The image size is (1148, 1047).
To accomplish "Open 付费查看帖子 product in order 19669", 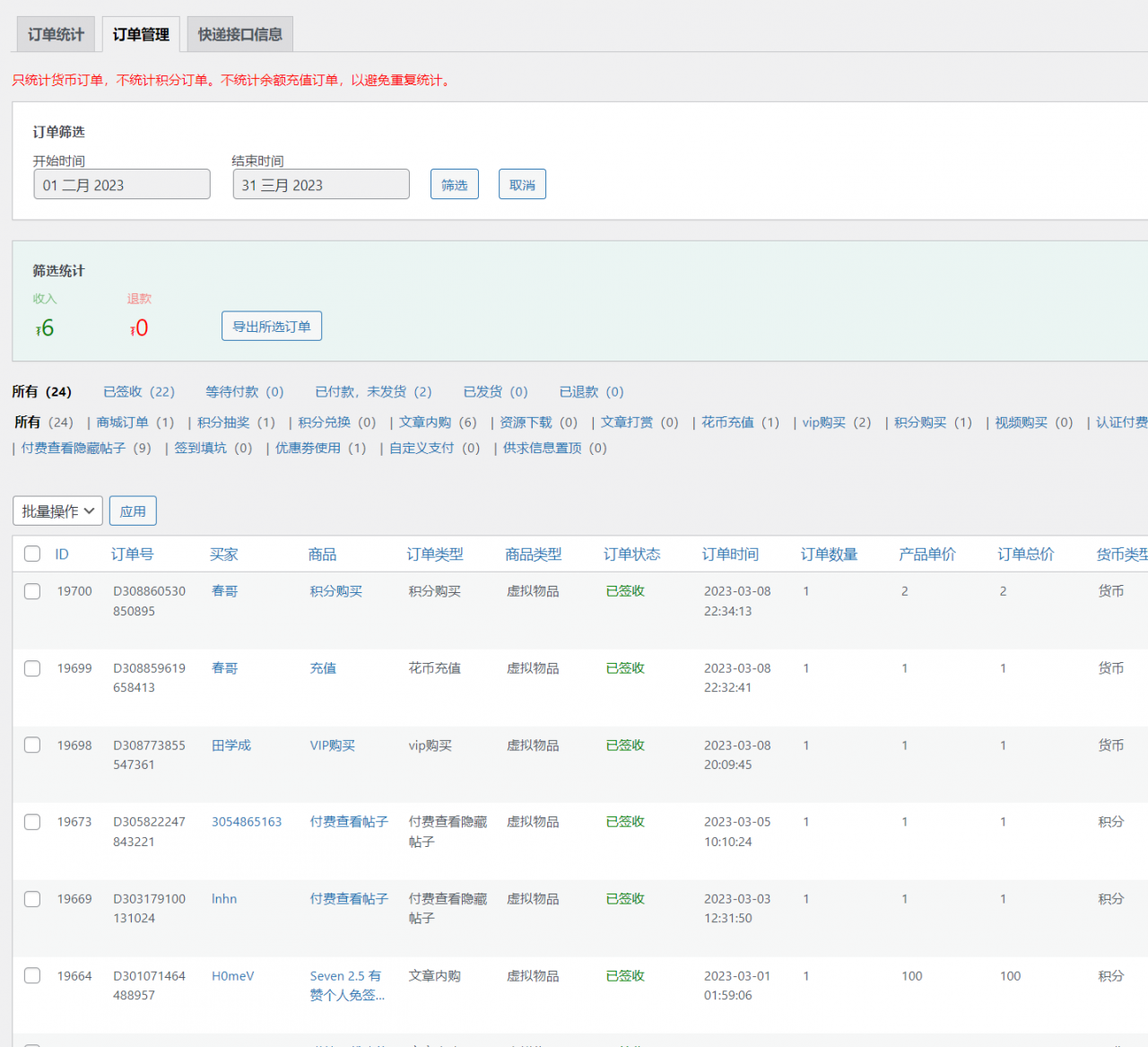I will tap(349, 899).
